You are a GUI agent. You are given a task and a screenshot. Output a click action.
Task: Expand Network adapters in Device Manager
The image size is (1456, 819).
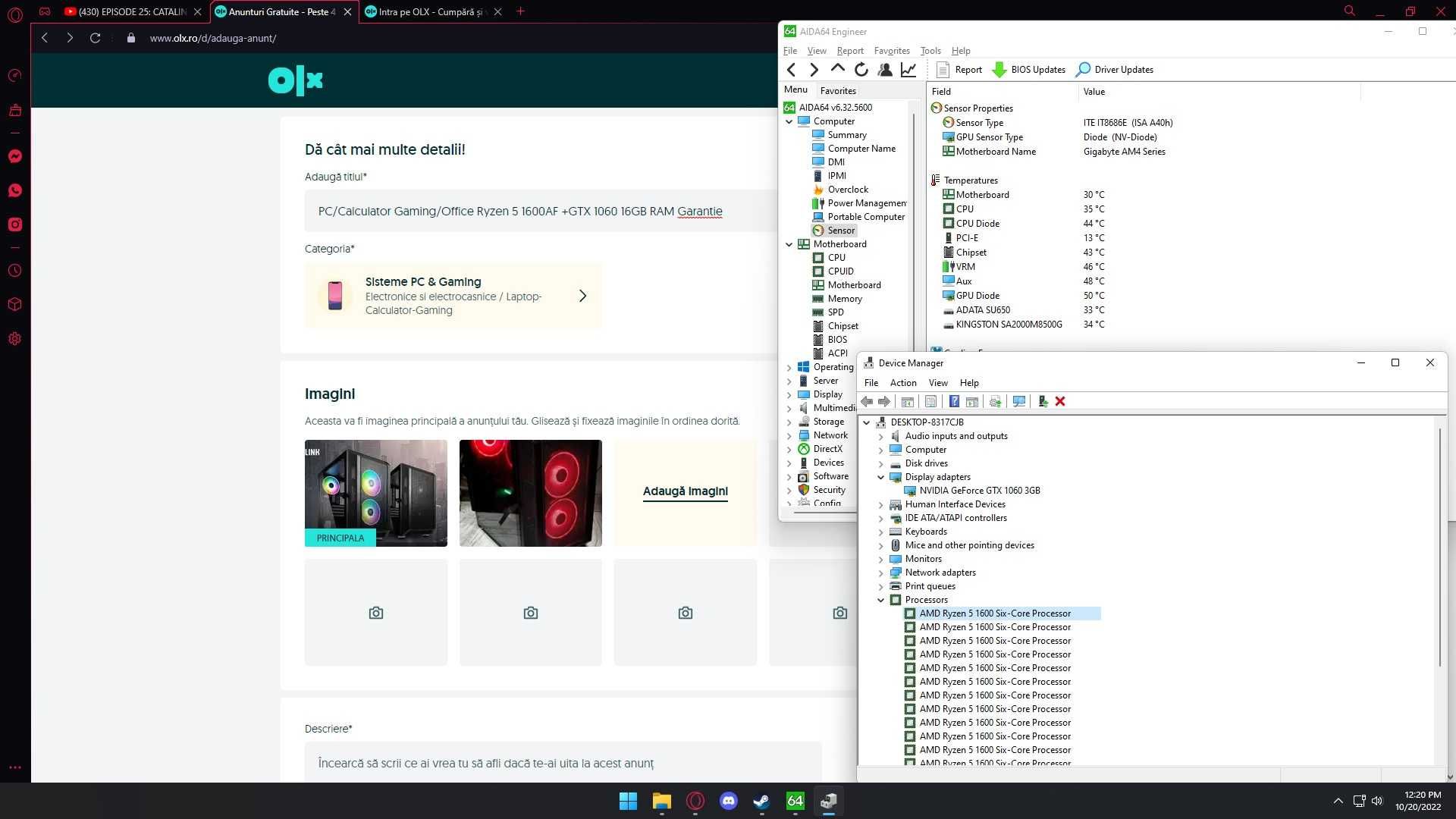(x=881, y=573)
